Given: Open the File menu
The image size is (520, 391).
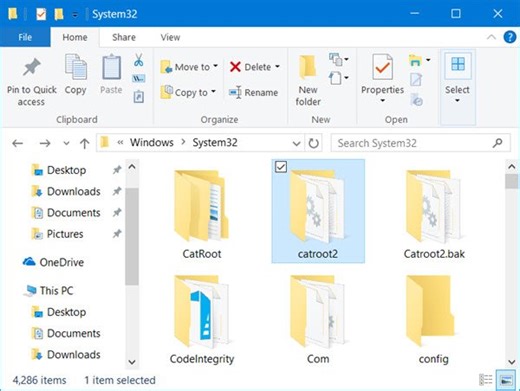Looking at the screenshot, I should click(25, 37).
